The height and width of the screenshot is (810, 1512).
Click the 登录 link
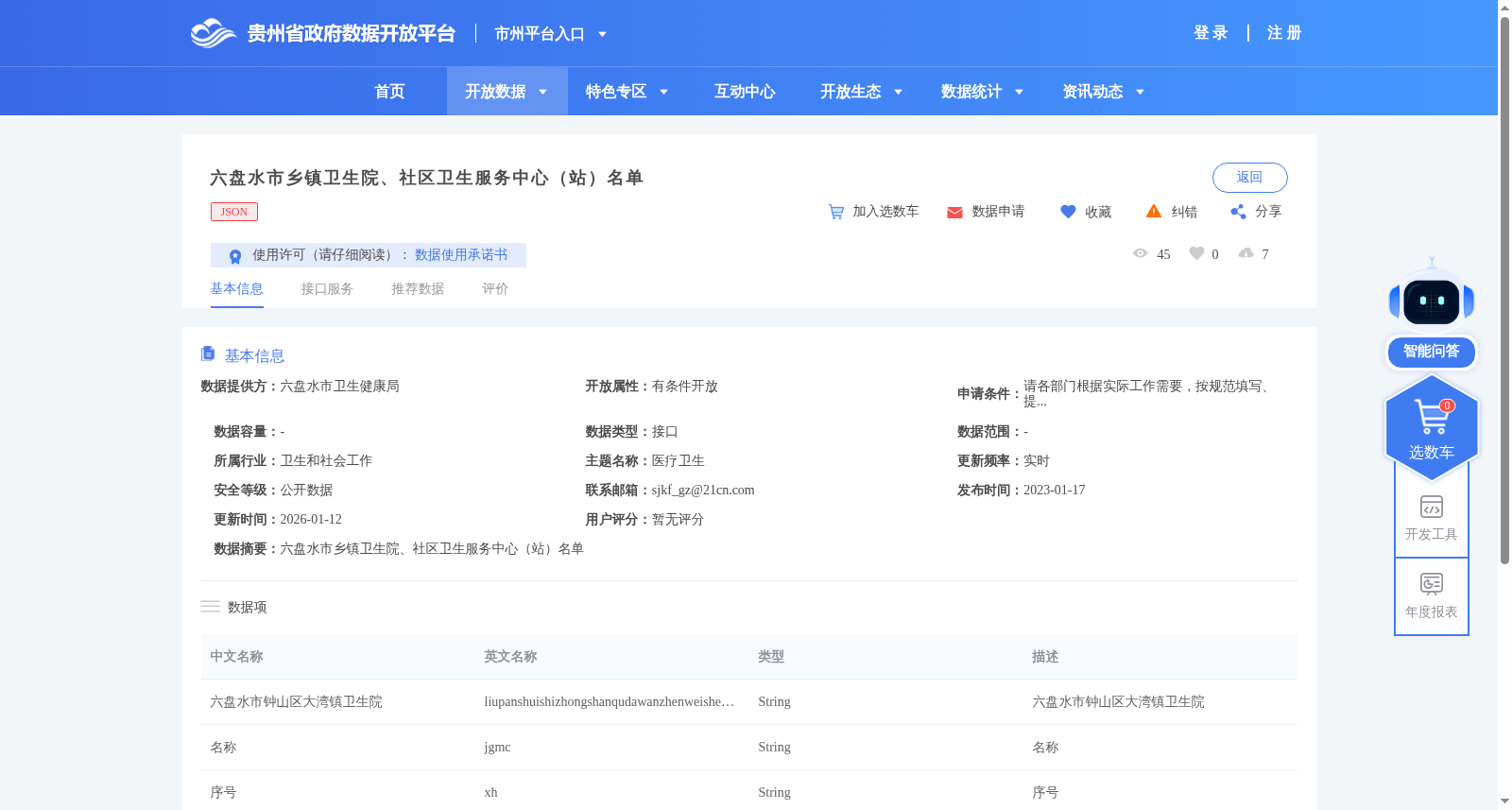(1211, 33)
